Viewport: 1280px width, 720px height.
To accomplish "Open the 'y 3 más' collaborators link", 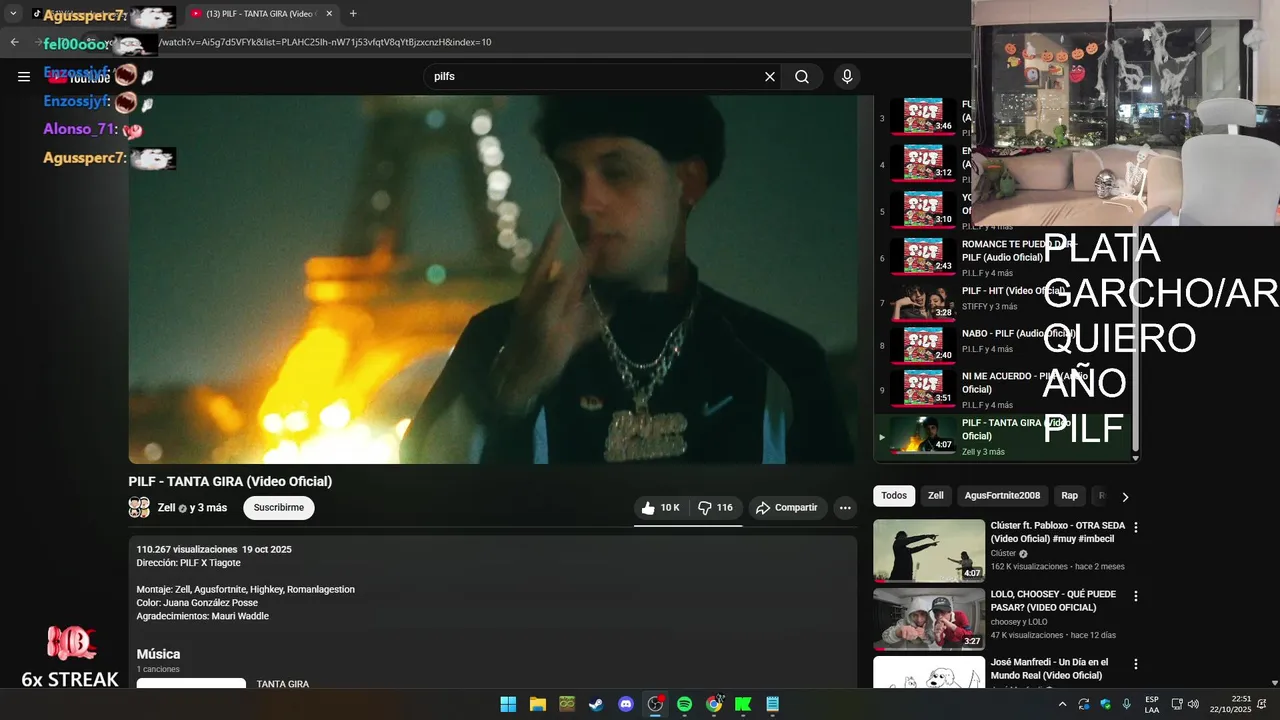I will point(208,508).
